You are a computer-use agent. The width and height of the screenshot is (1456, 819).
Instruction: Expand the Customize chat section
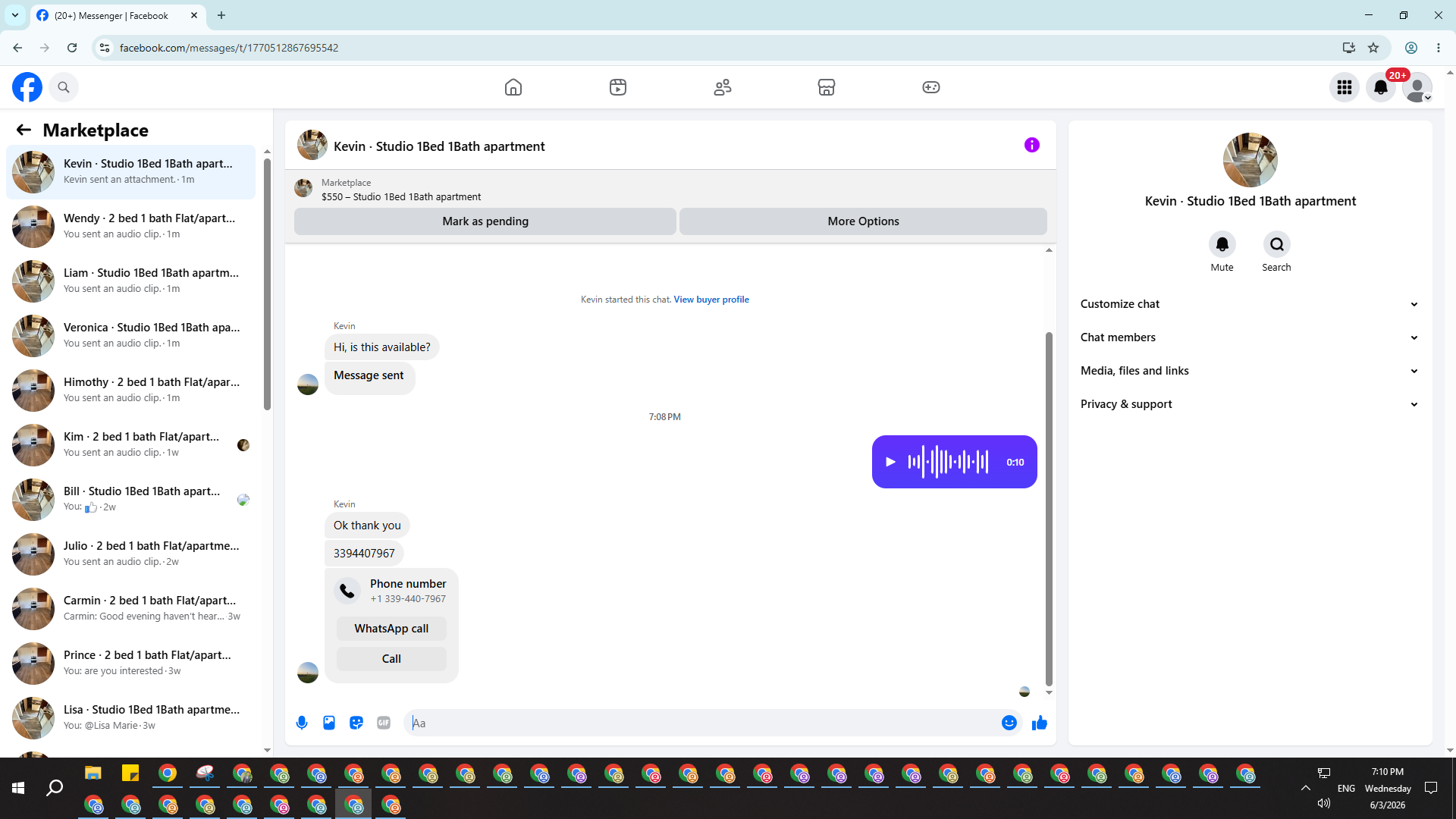pyautogui.click(x=1250, y=304)
